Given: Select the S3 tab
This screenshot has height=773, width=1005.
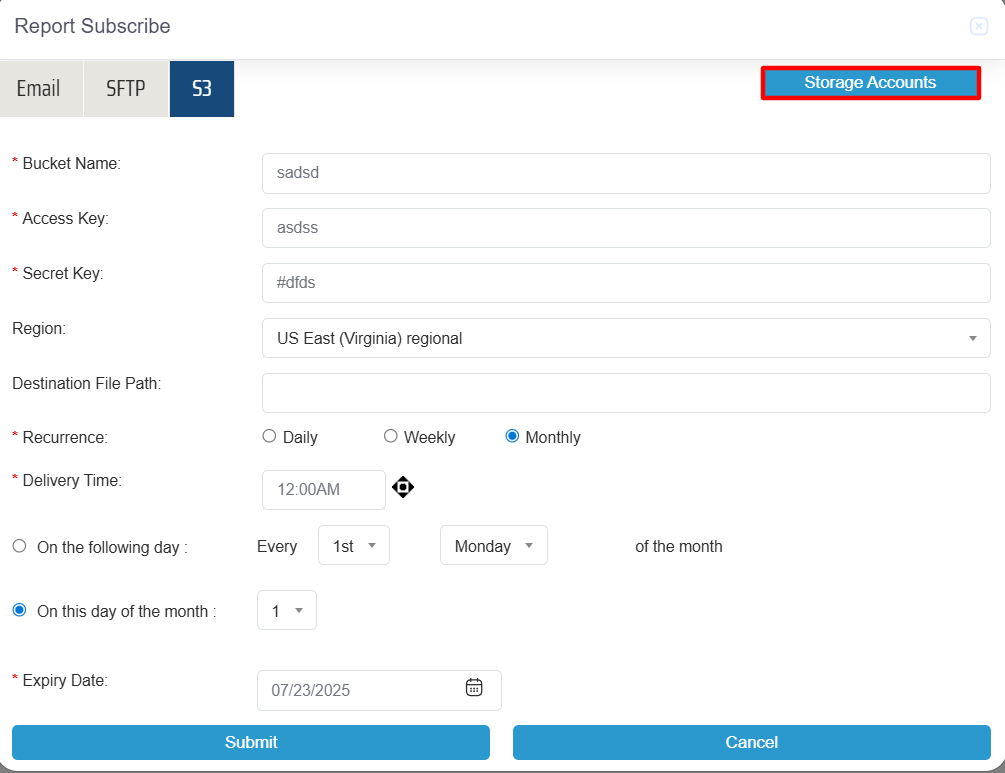Looking at the screenshot, I should pos(202,89).
